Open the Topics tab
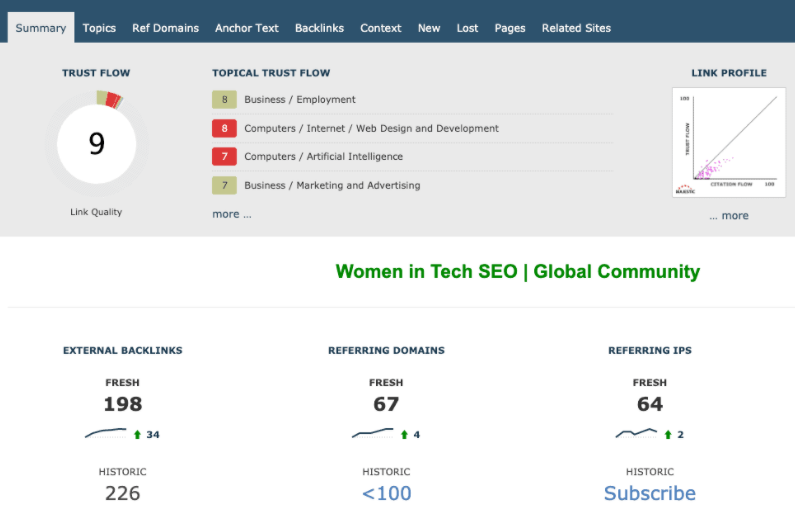Screen dimensions: 795x514 [x=99, y=28]
